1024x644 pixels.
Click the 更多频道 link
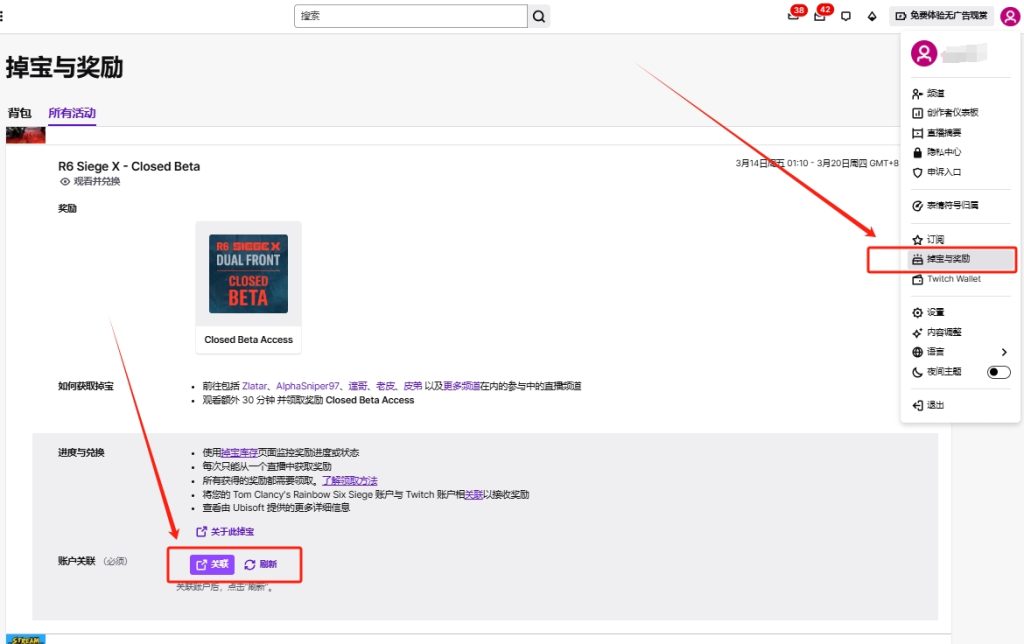click(x=462, y=386)
